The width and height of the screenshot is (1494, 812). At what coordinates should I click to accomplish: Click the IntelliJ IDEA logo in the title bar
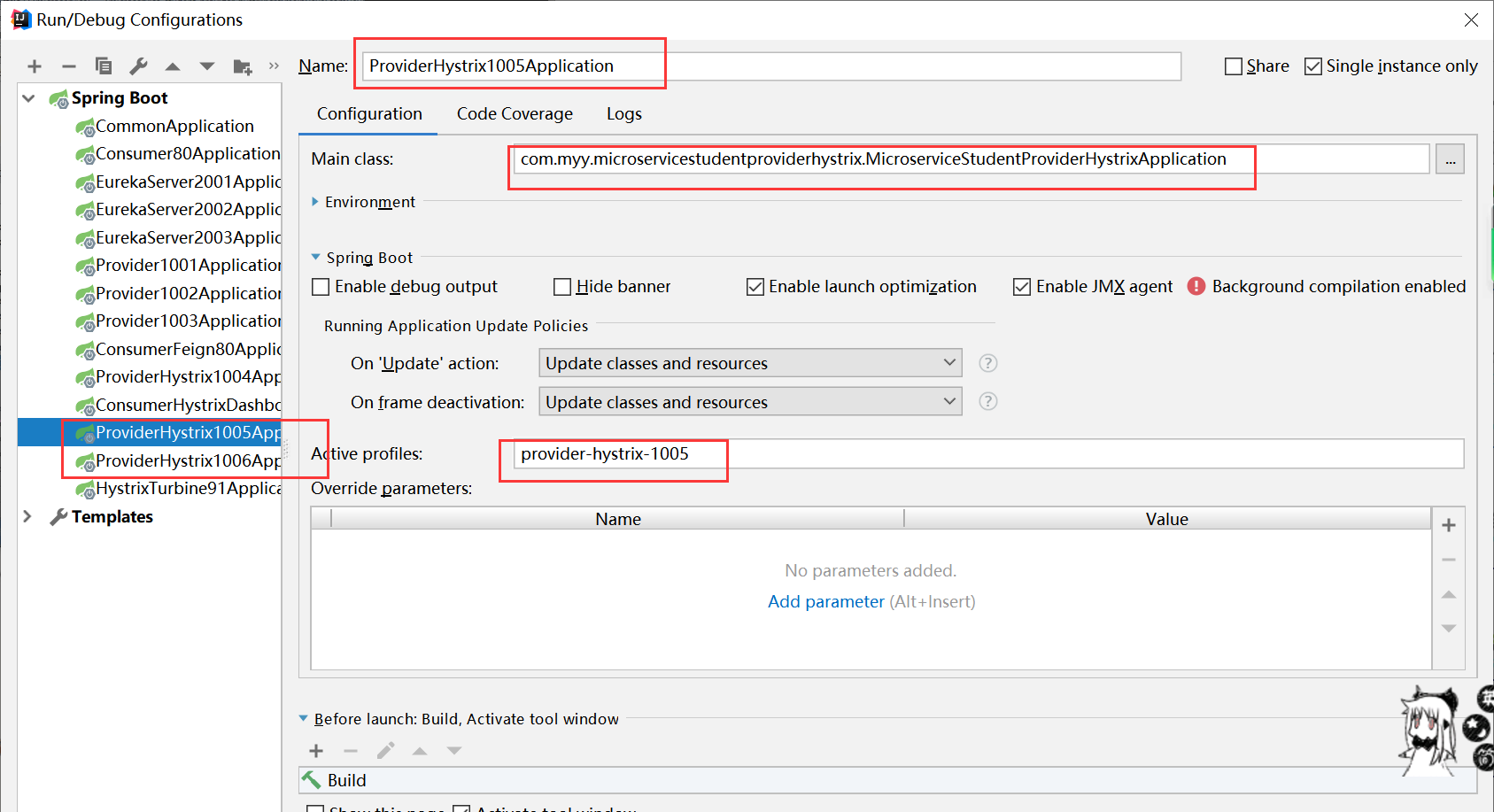click(x=21, y=19)
